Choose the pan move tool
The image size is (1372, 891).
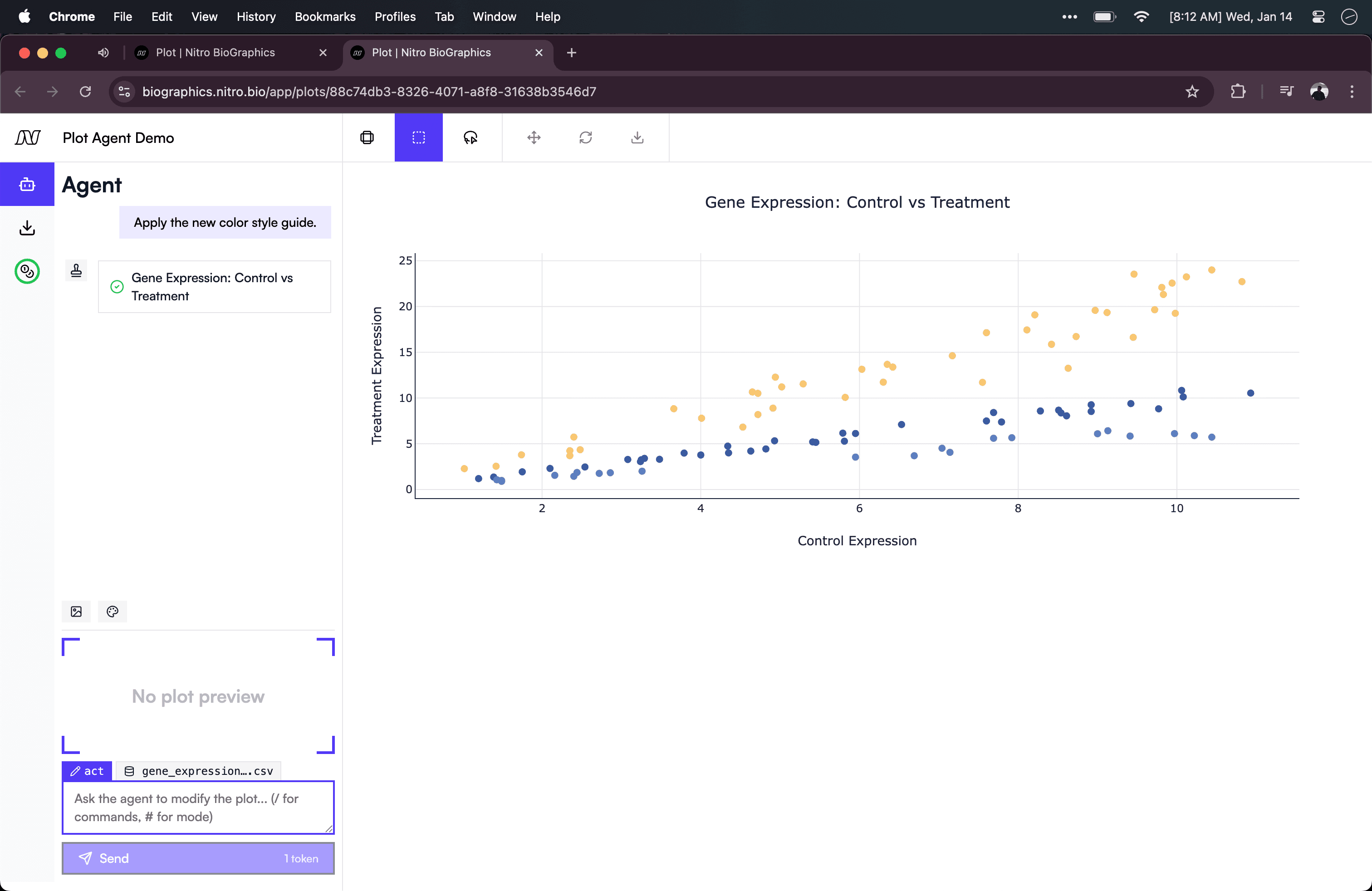click(534, 137)
